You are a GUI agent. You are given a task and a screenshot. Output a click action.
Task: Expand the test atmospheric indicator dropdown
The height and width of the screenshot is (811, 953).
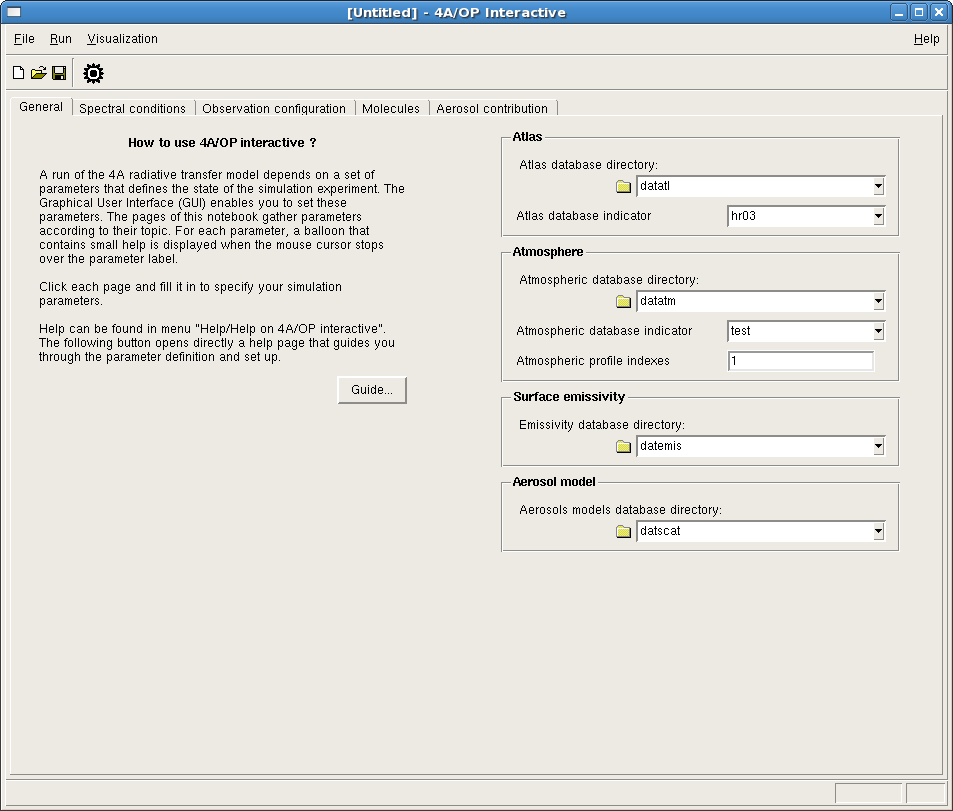[x=878, y=331]
